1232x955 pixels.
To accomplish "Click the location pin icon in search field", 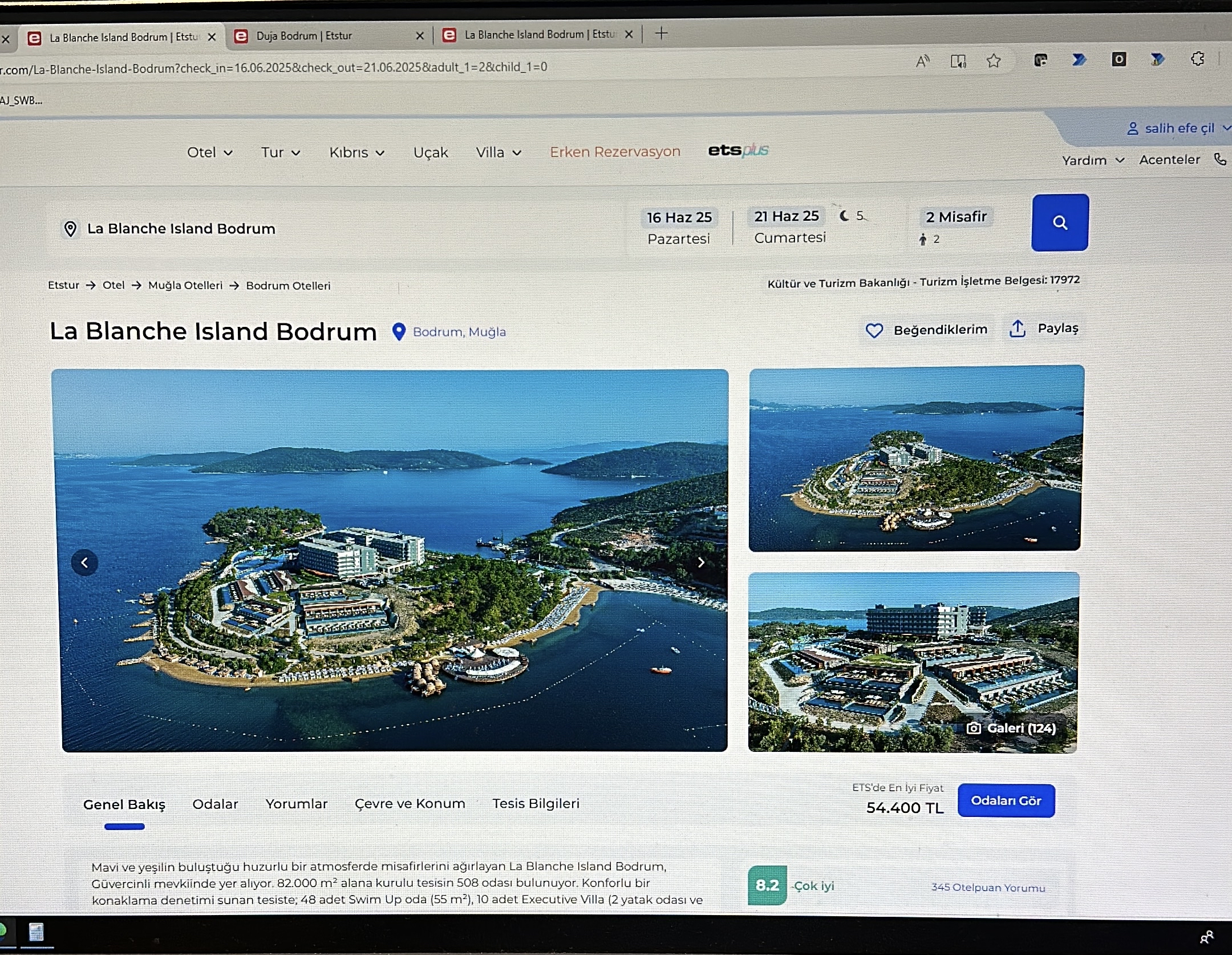I will (70, 229).
